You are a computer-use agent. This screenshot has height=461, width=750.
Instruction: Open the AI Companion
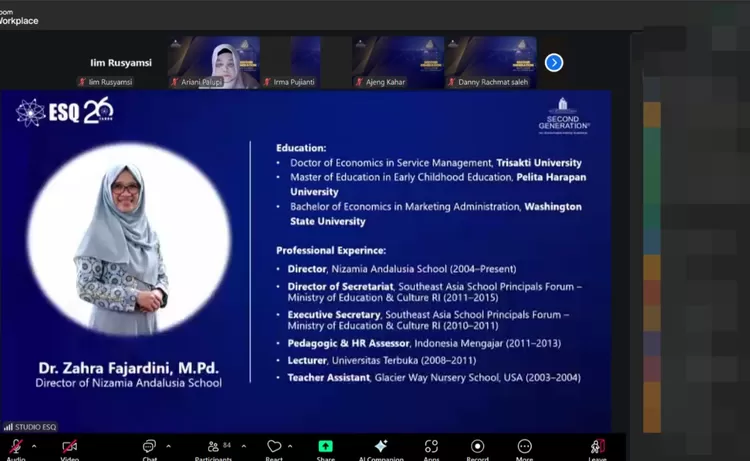coord(381,450)
